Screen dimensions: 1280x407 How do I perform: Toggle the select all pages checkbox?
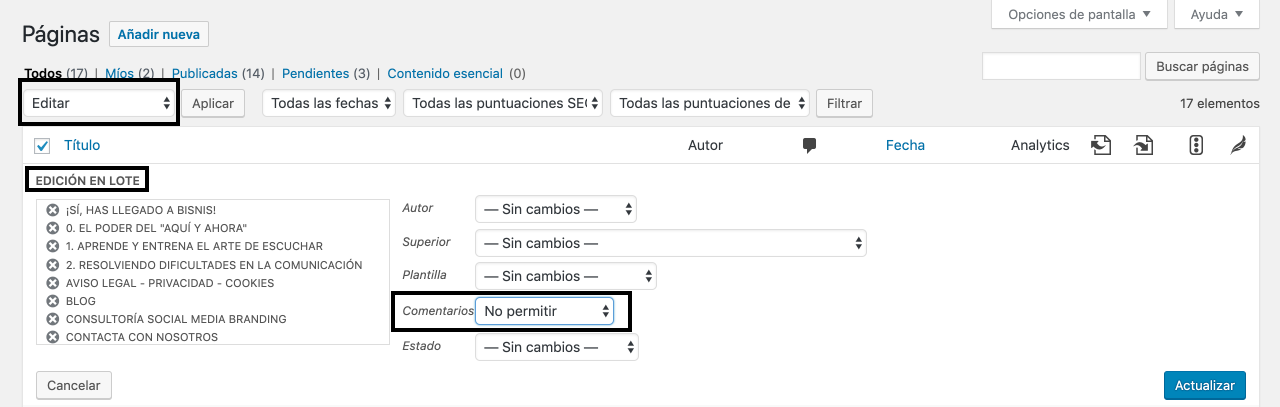tap(42, 146)
